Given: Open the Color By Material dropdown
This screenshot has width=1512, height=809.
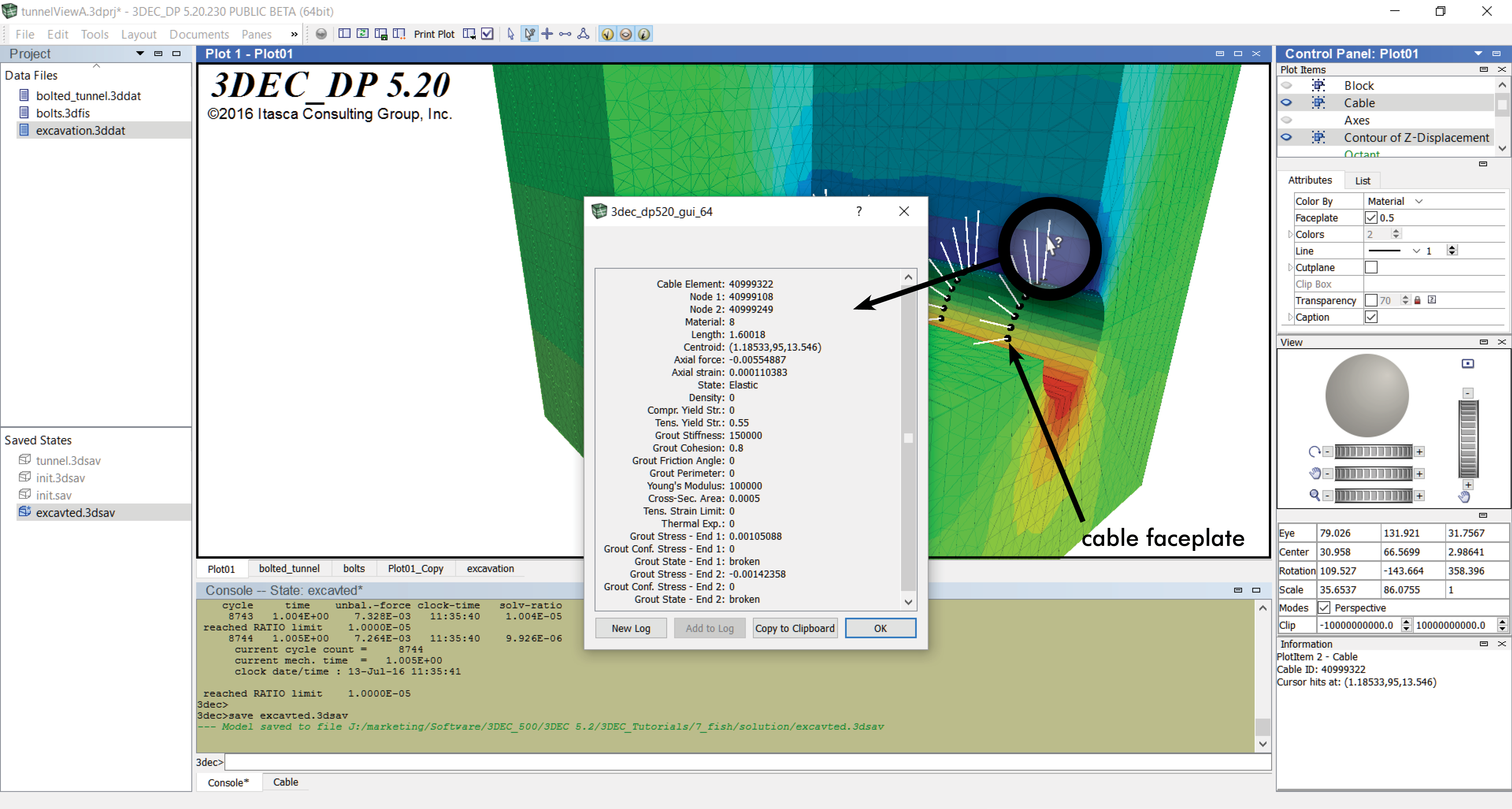Looking at the screenshot, I should 1395,201.
